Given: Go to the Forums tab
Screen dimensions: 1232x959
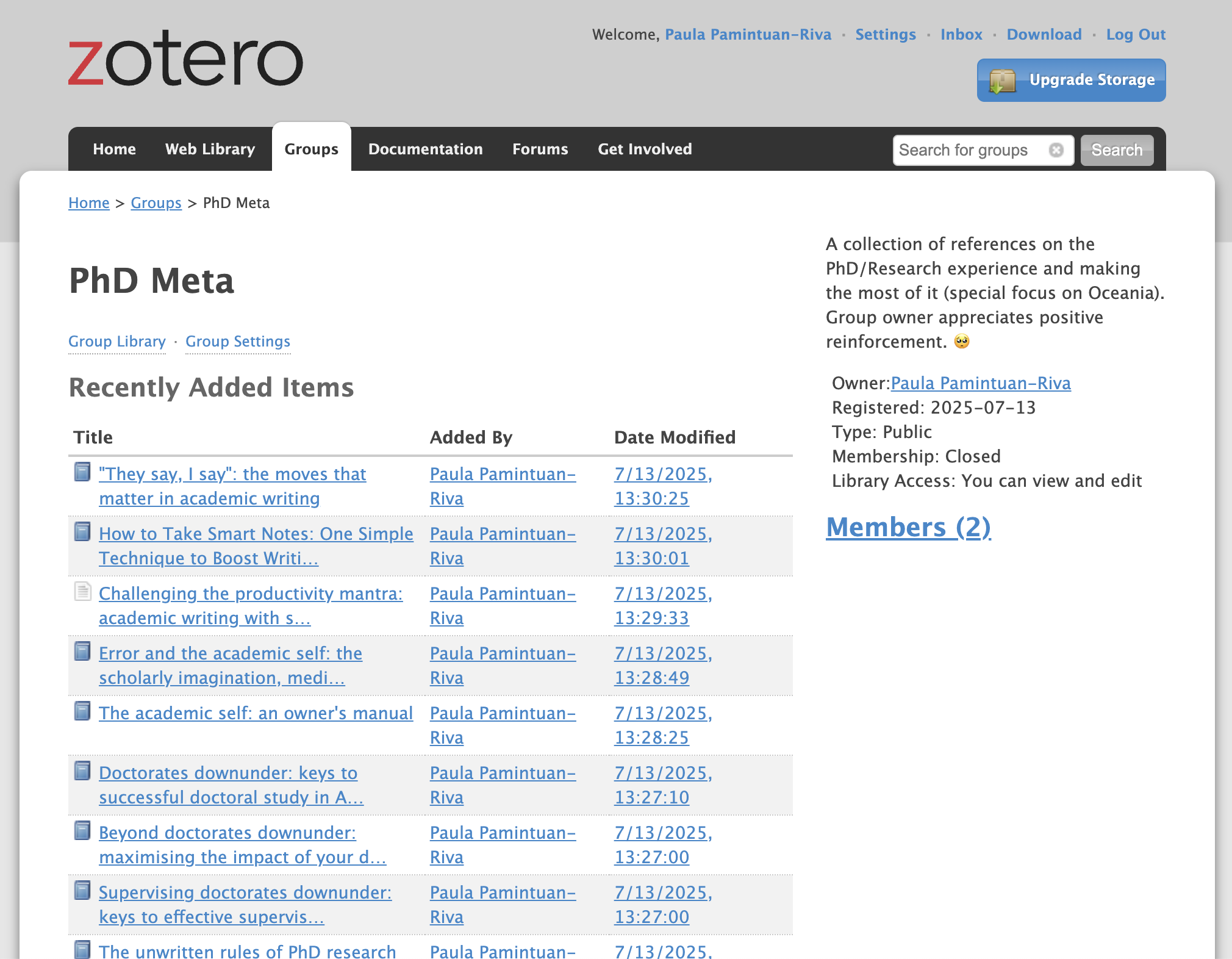Looking at the screenshot, I should [x=540, y=149].
